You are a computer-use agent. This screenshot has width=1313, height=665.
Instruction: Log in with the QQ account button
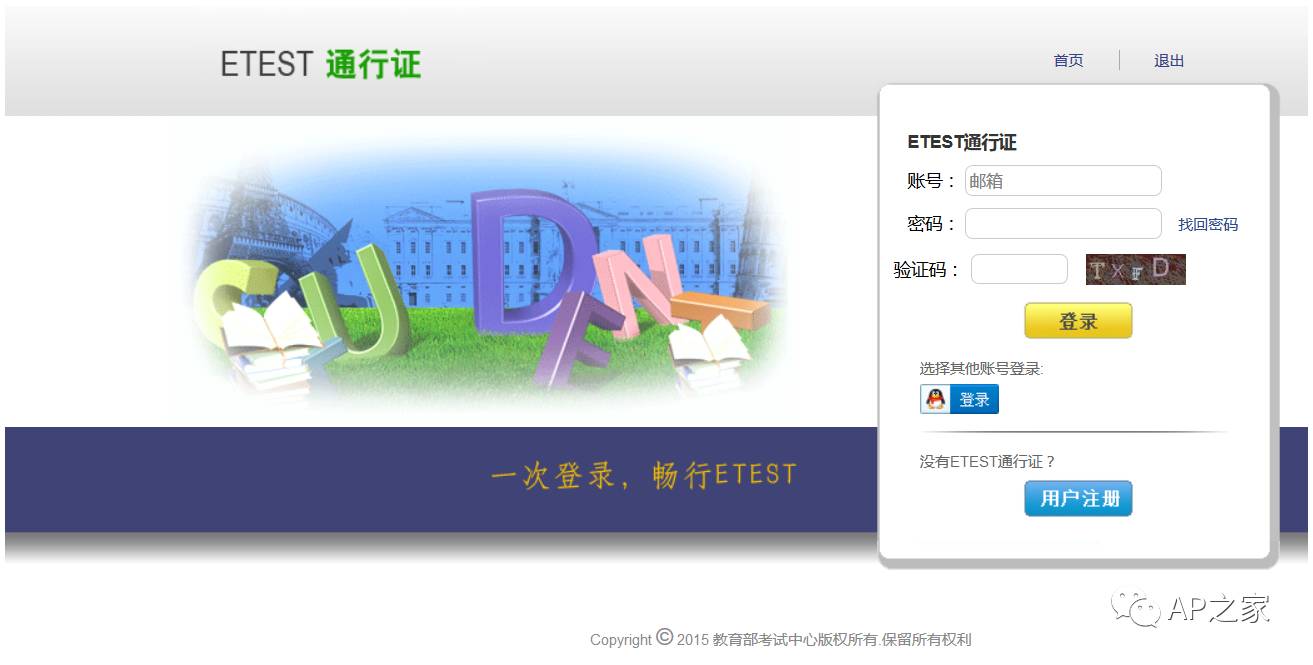pos(959,399)
